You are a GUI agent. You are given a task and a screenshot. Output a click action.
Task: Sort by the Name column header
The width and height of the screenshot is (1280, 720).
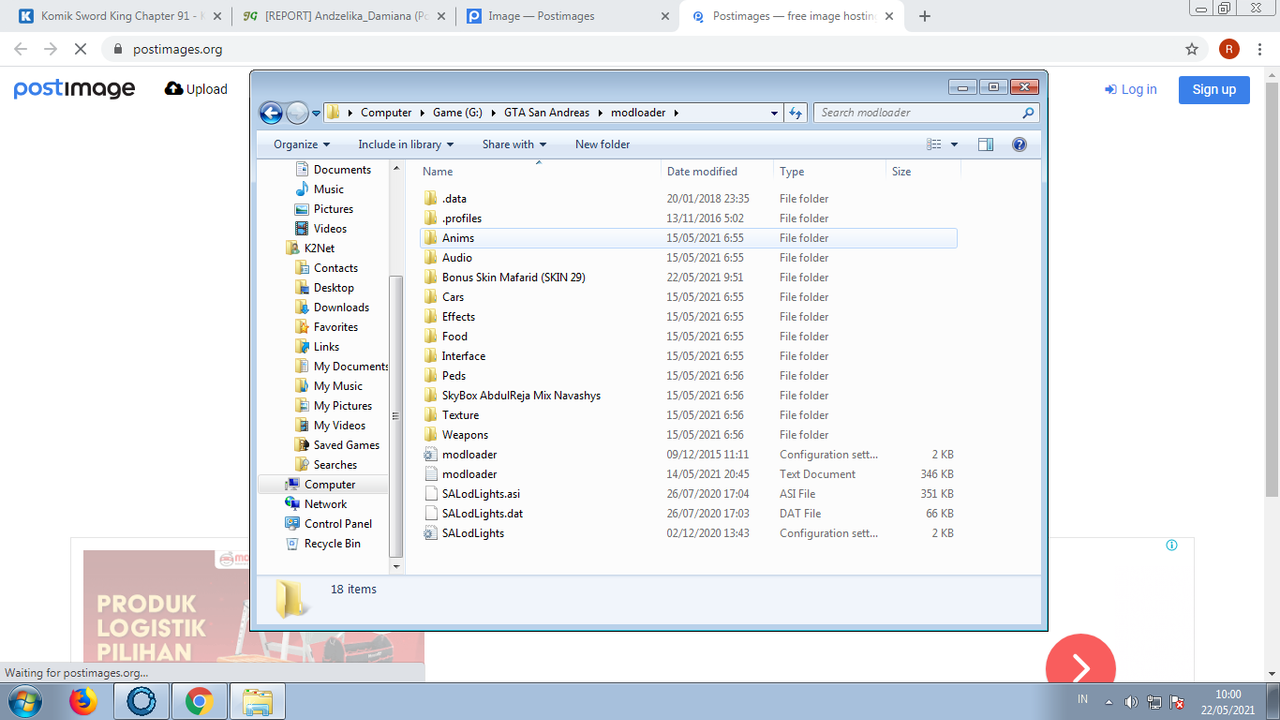539,172
